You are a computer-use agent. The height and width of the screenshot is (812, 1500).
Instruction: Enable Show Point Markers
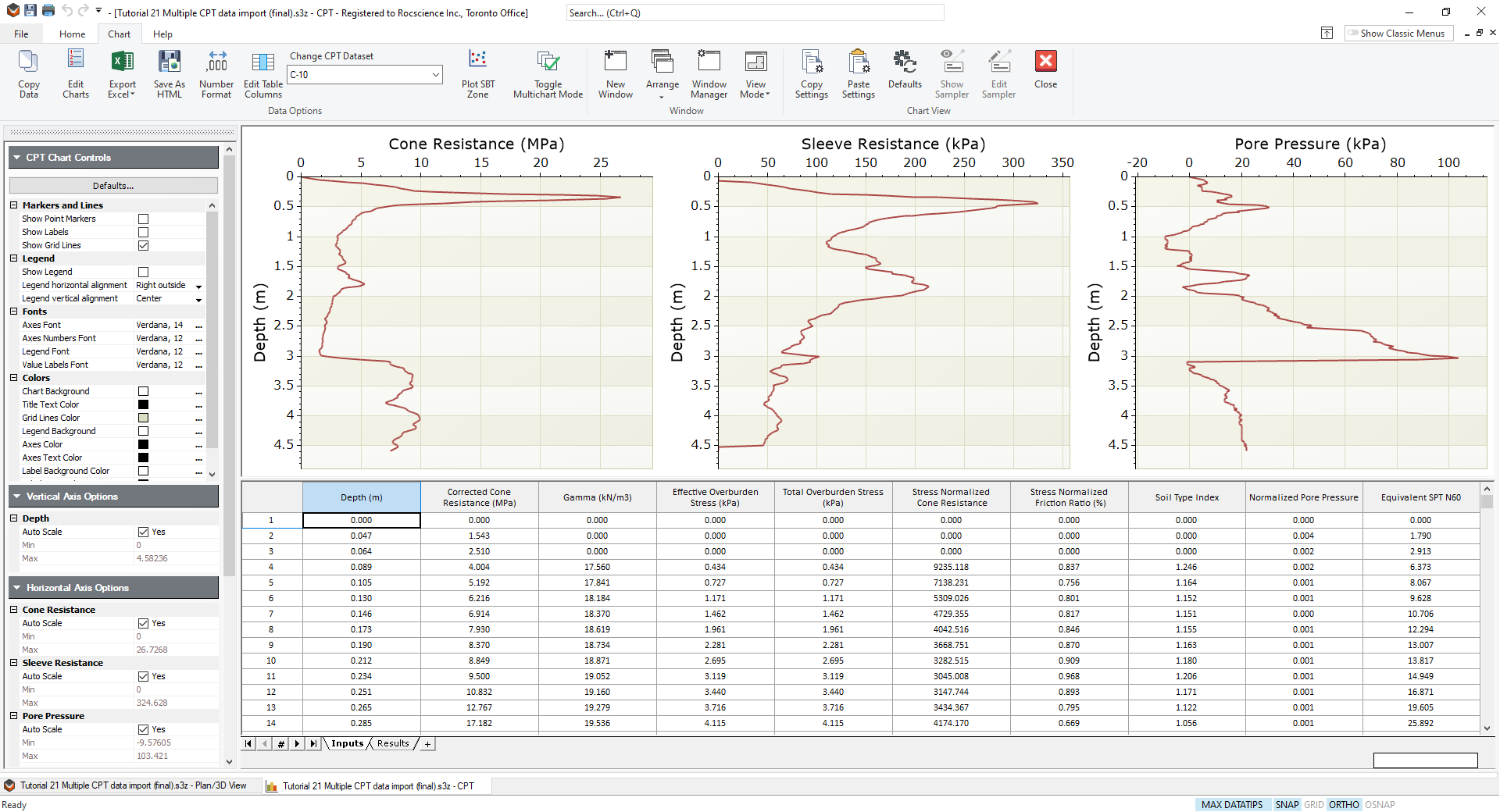[x=143, y=219]
